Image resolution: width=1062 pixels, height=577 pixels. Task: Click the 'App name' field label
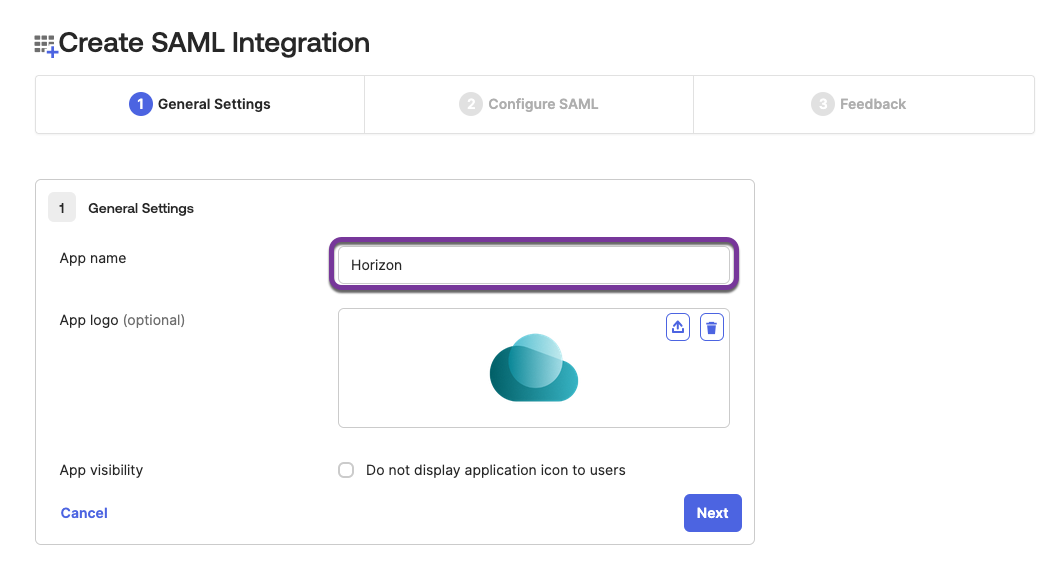pos(93,258)
